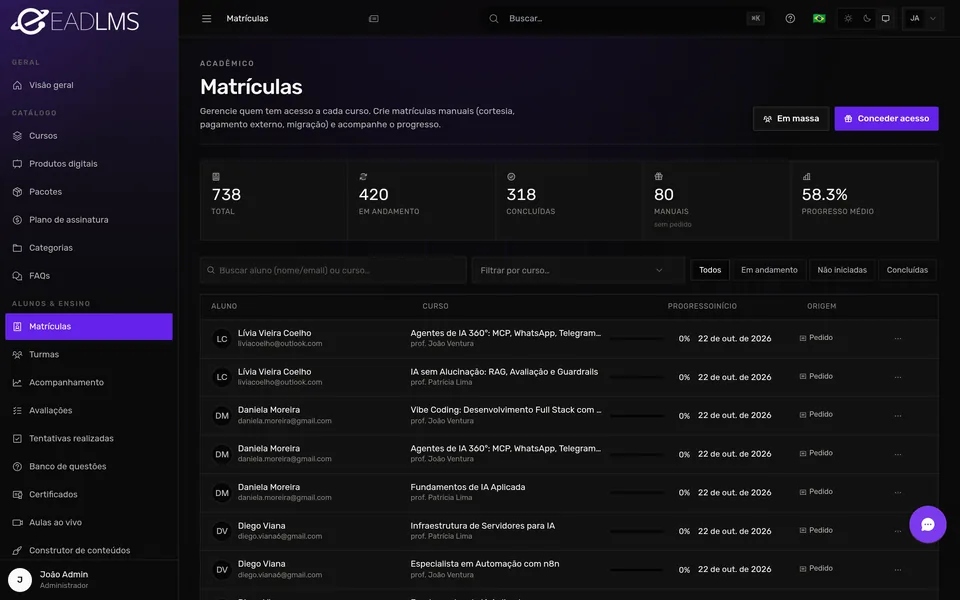Viewport: 960px width, 600px height.
Task: Open row menu for Fundamentos de IA Aplicada
Action: click(x=898, y=492)
